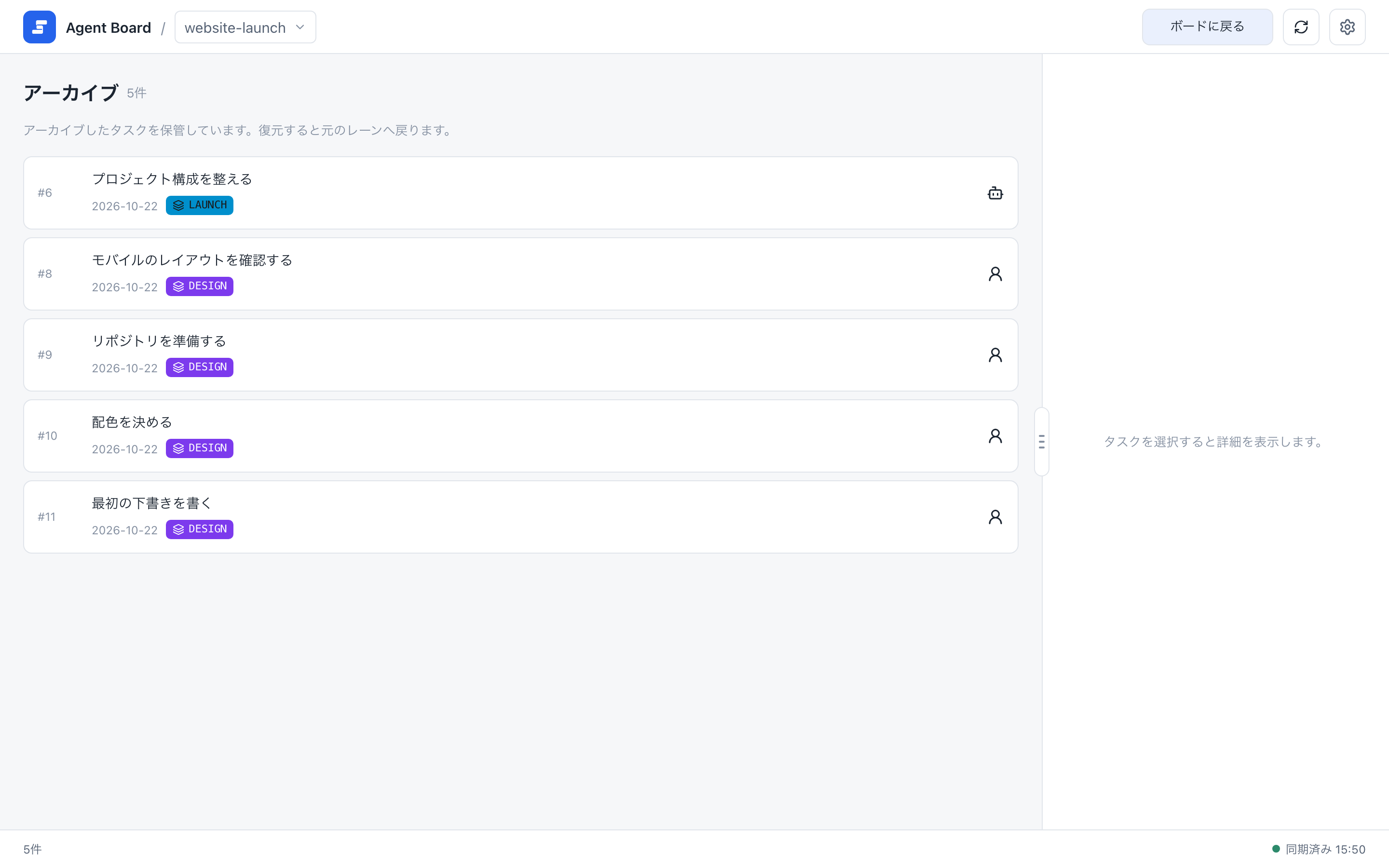Click the アーカイブ heading
Screen dimensions: 1389x868
(x=70, y=93)
